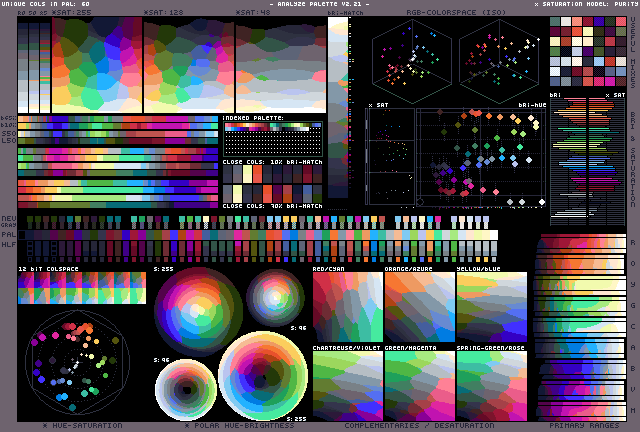Click the large S:255 dark-rim polar circle
Image resolution: width=640 pixels, height=432 pixels.
(198, 312)
